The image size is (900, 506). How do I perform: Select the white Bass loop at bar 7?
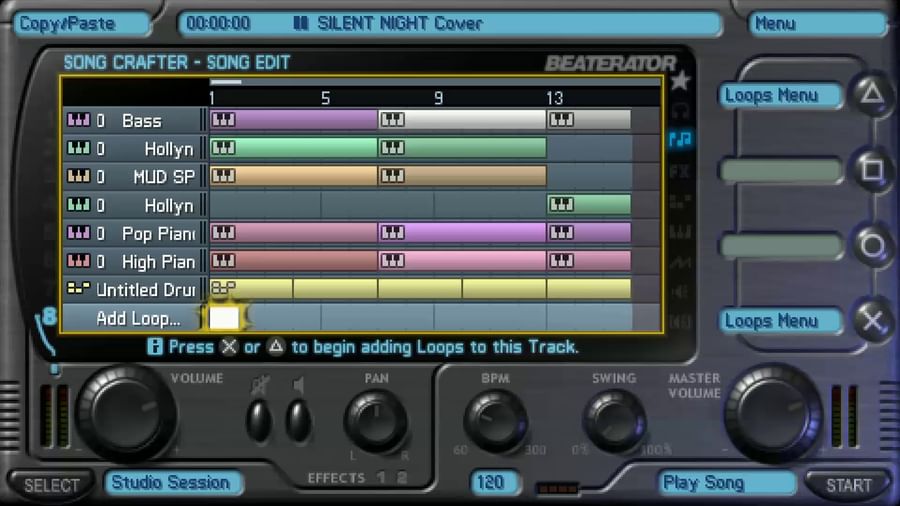pyautogui.click(x=462, y=119)
